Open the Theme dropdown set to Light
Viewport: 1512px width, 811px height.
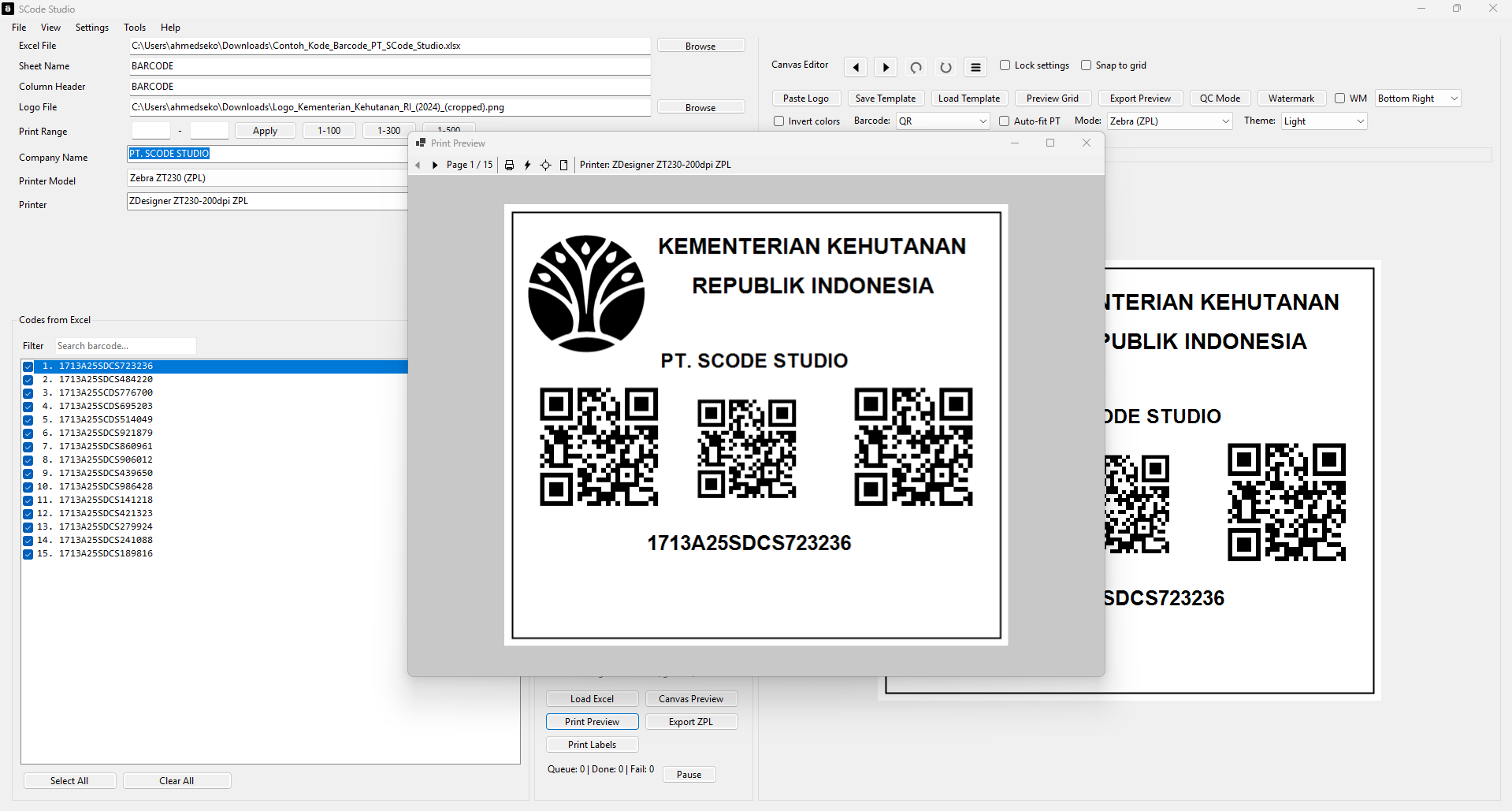(1324, 121)
